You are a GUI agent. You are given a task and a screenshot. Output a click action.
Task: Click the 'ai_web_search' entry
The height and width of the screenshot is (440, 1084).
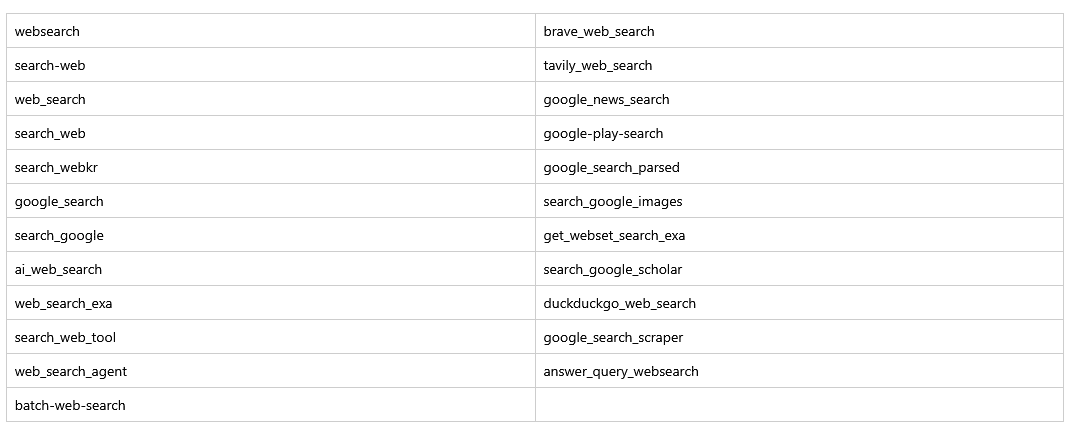(x=58, y=269)
